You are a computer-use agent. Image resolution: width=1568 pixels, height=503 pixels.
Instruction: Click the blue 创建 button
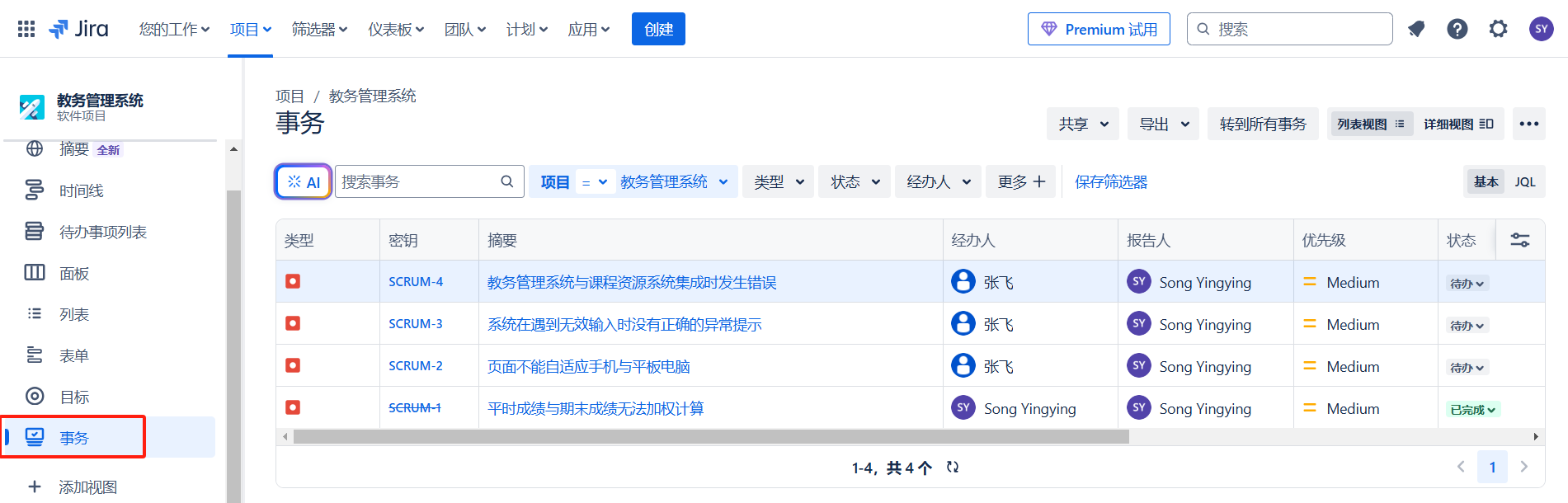(x=658, y=29)
